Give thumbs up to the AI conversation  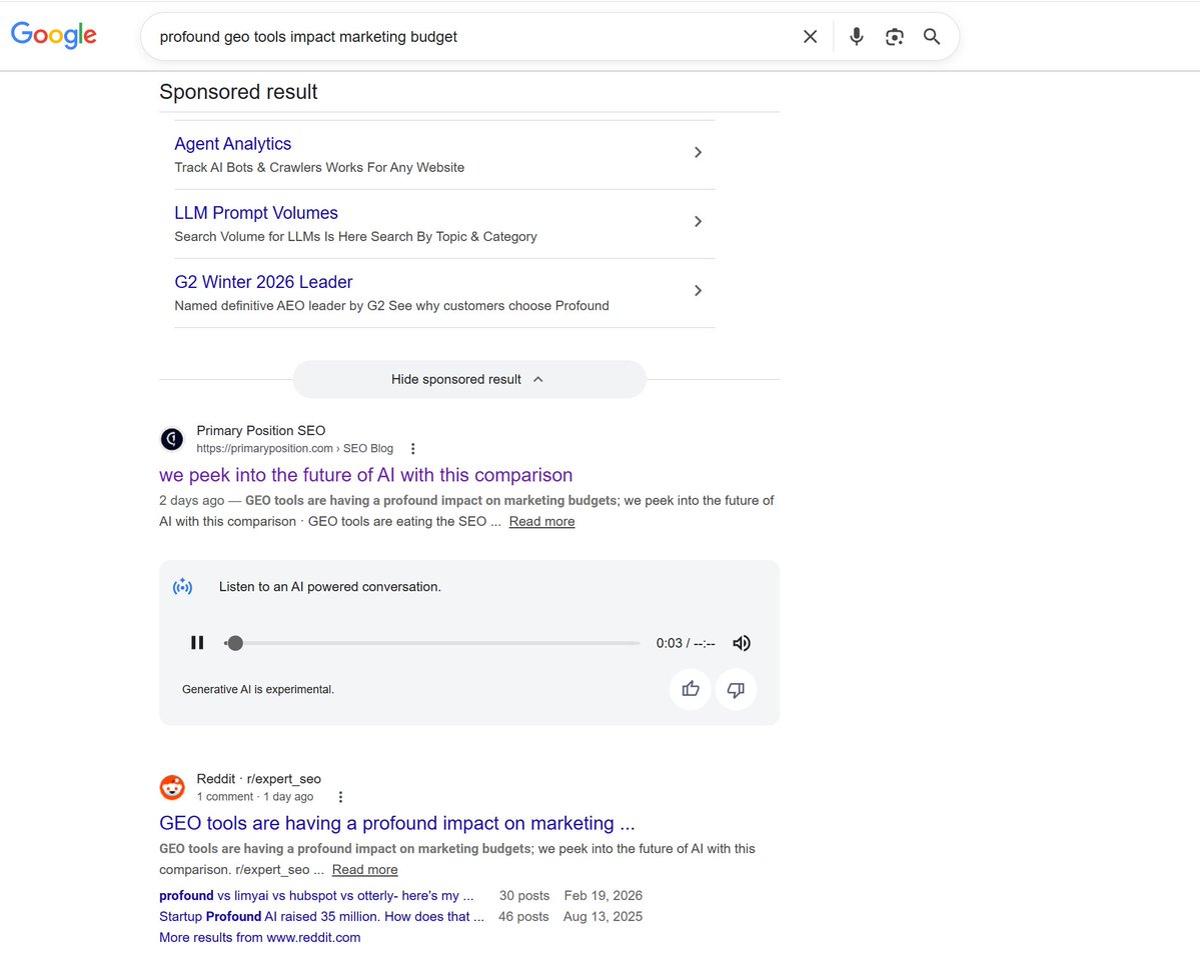point(690,689)
